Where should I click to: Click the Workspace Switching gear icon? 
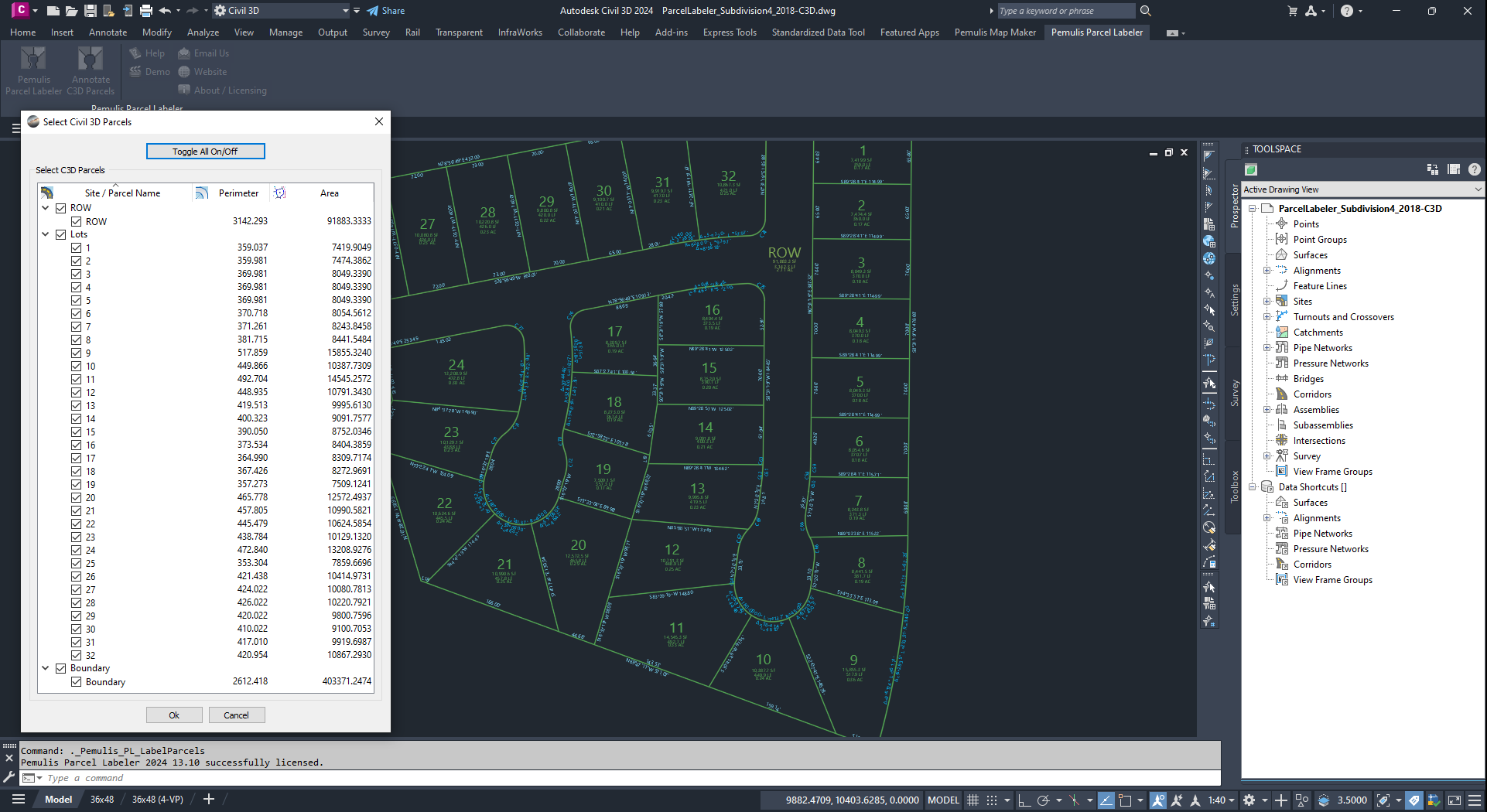1249,800
